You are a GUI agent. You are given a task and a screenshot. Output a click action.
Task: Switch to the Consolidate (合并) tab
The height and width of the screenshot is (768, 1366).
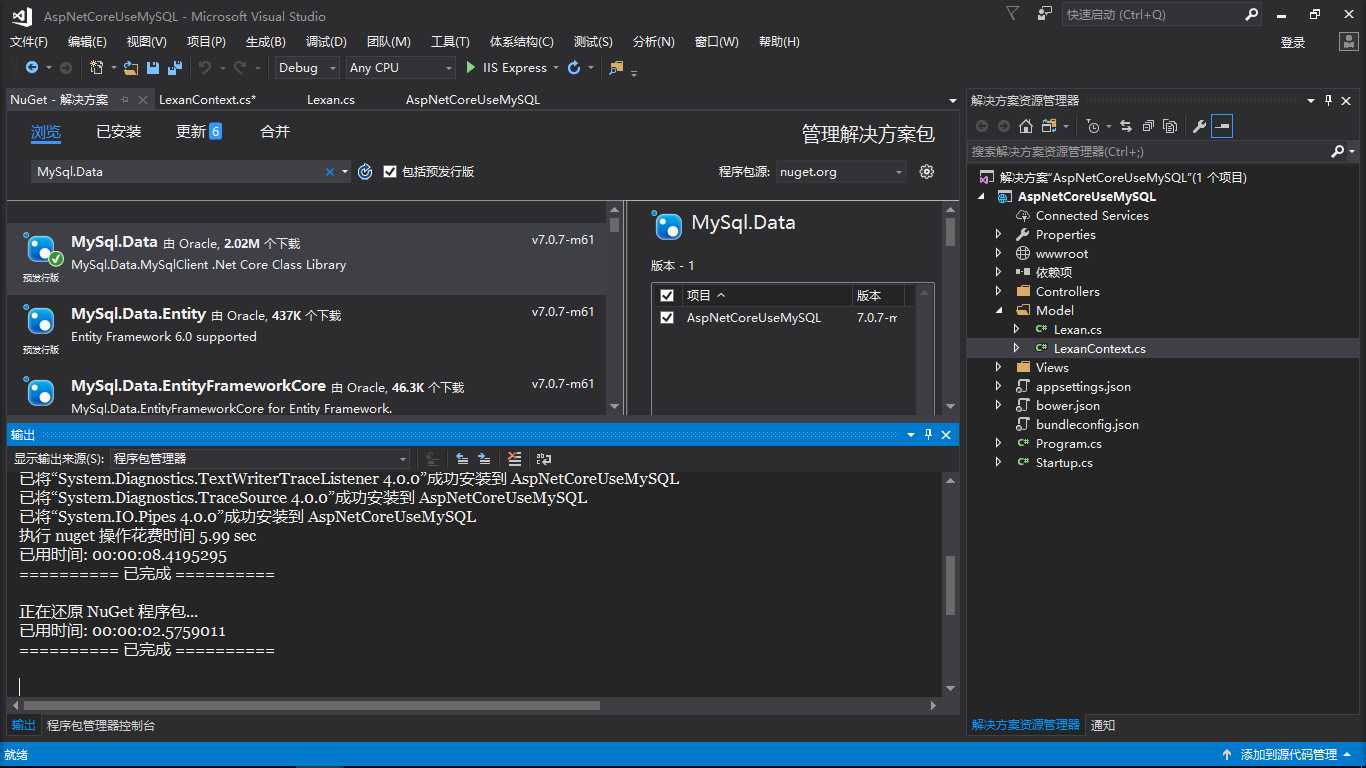pyautogui.click(x=275, y=132)
